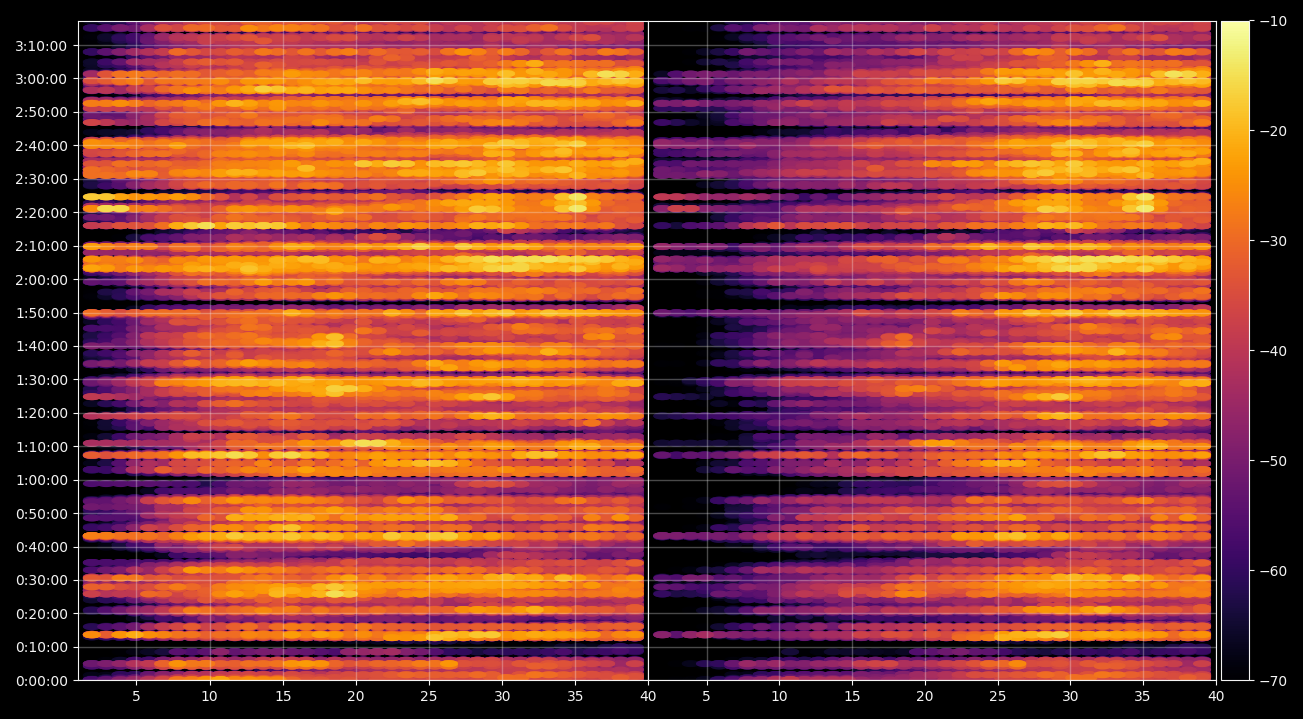Select the 2:20:00 y-axis tick label
Image resolution: width=1303 pixels, height=719 pixels.
(41, 212)
